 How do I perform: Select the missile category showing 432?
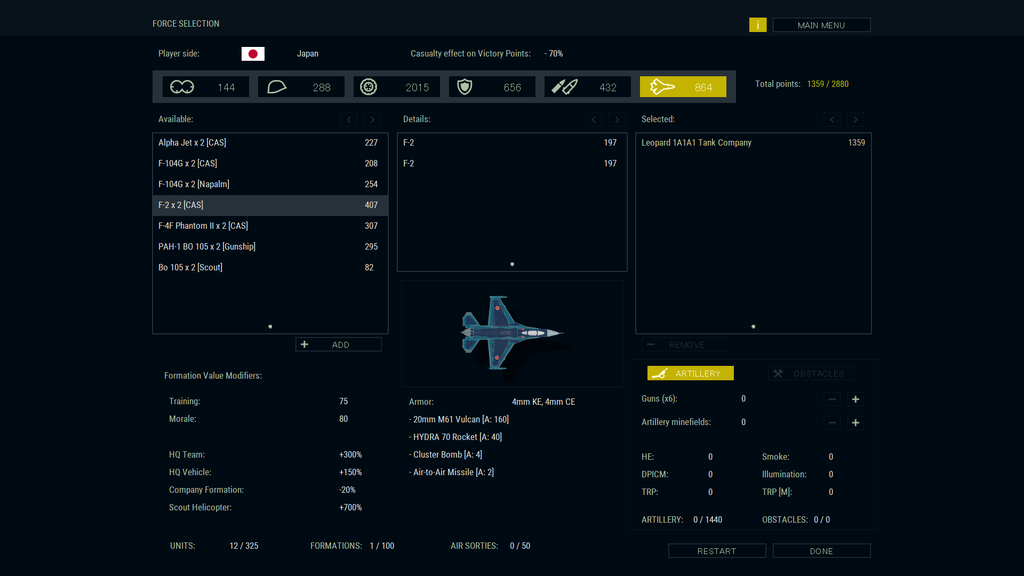pos(588,87)
